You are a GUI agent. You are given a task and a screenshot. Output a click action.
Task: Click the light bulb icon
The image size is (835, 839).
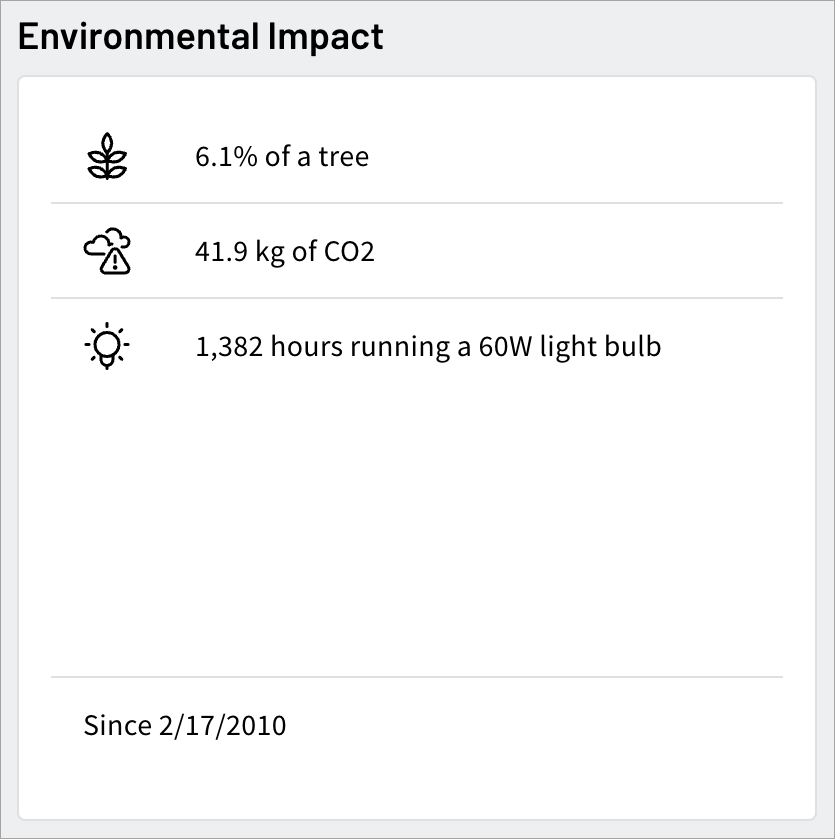(107, 346)
